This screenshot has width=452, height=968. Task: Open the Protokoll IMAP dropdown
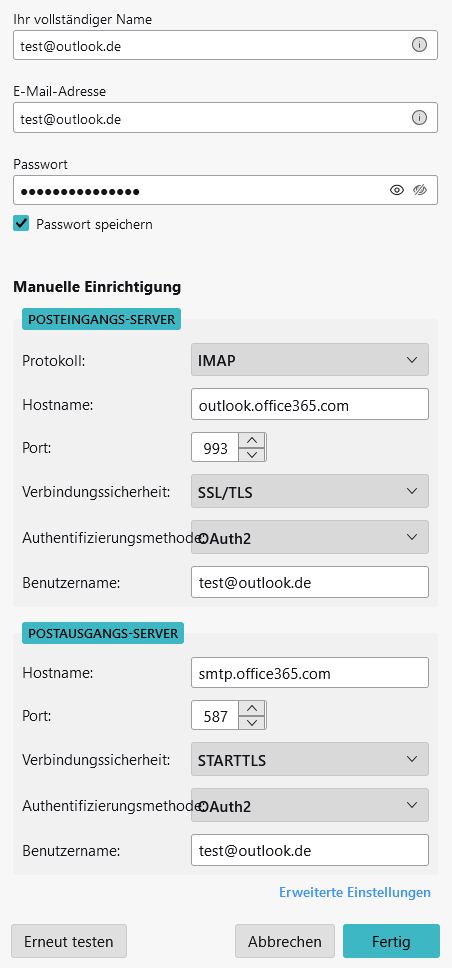pos(310,360)
